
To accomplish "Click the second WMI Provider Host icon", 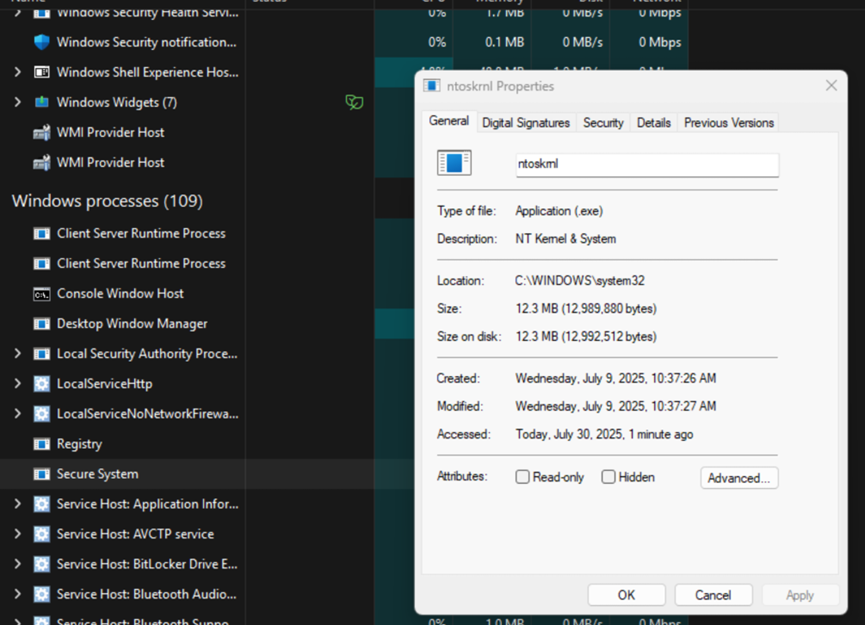I will tap(41, 163).
